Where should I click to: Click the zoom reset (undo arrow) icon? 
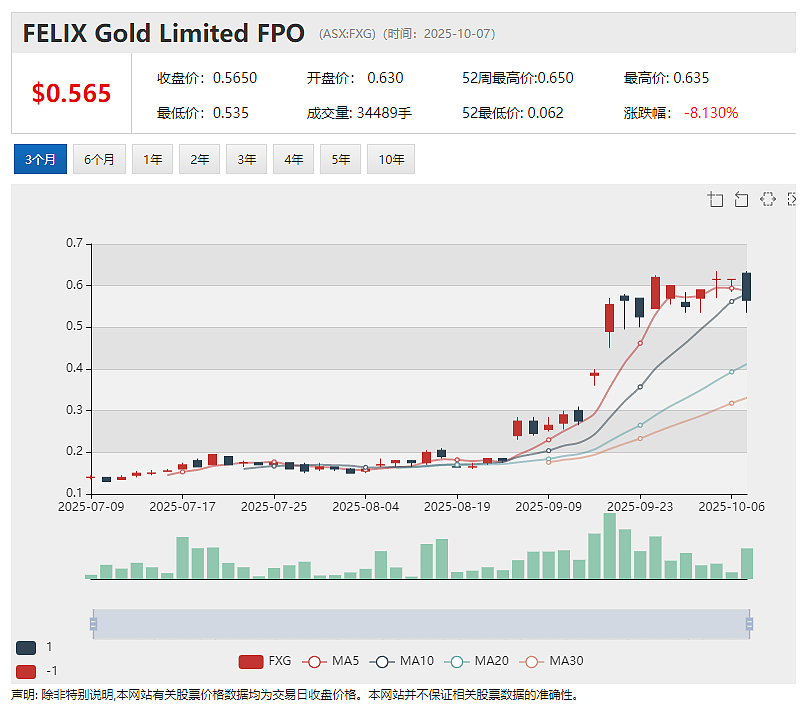(741, 199)
